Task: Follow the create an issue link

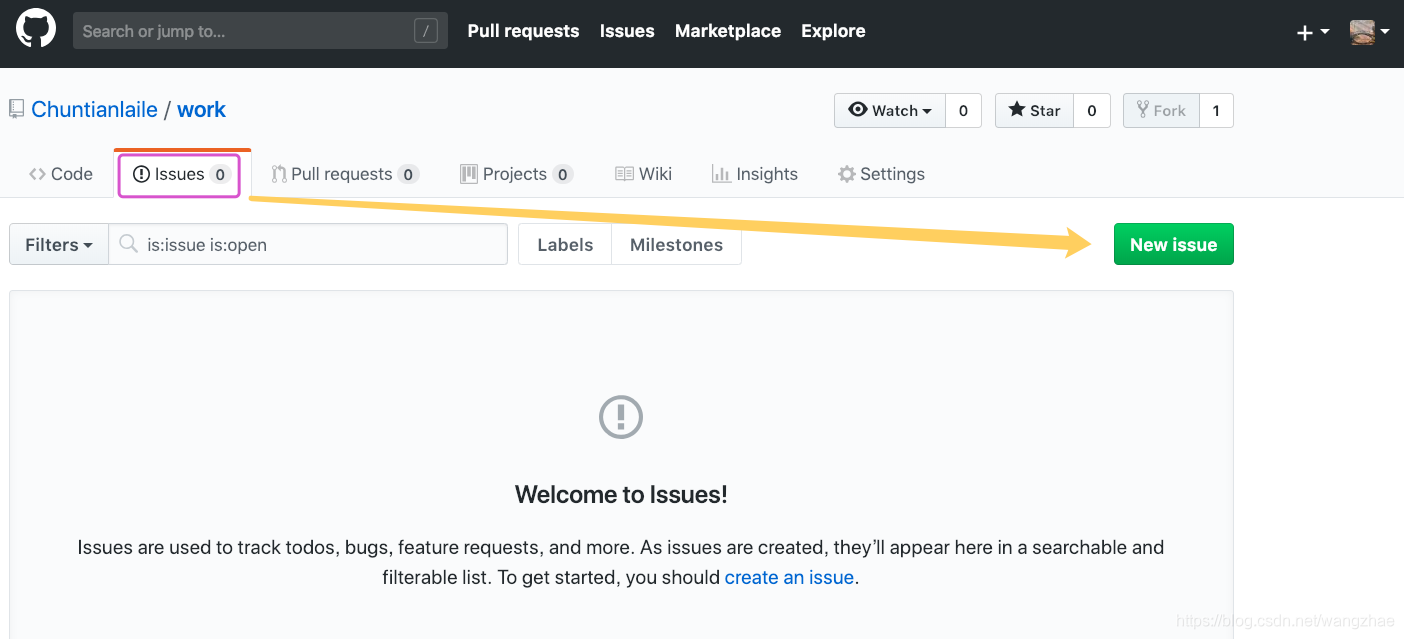Action: [x=789, y=577]
